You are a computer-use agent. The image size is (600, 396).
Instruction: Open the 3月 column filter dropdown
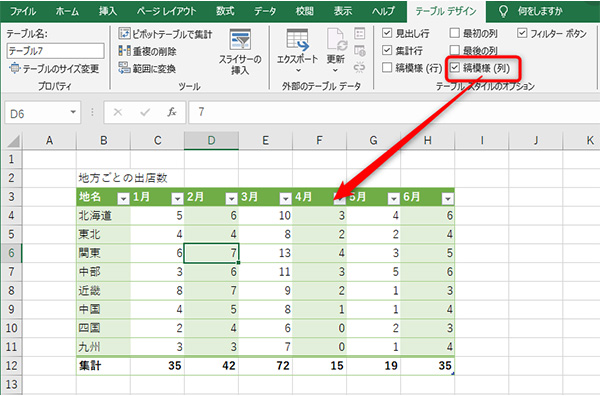point(285,199)
